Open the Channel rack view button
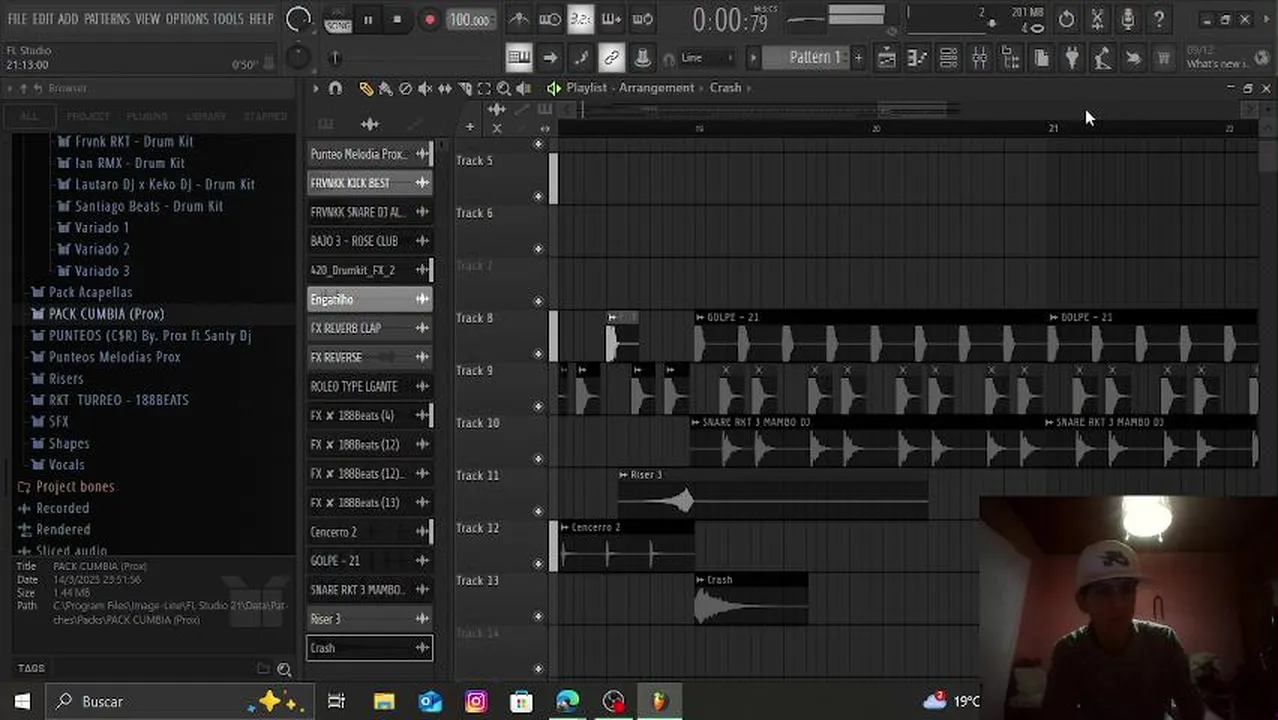This screenshot has height=720, width=1278. (x=948, y=58)
